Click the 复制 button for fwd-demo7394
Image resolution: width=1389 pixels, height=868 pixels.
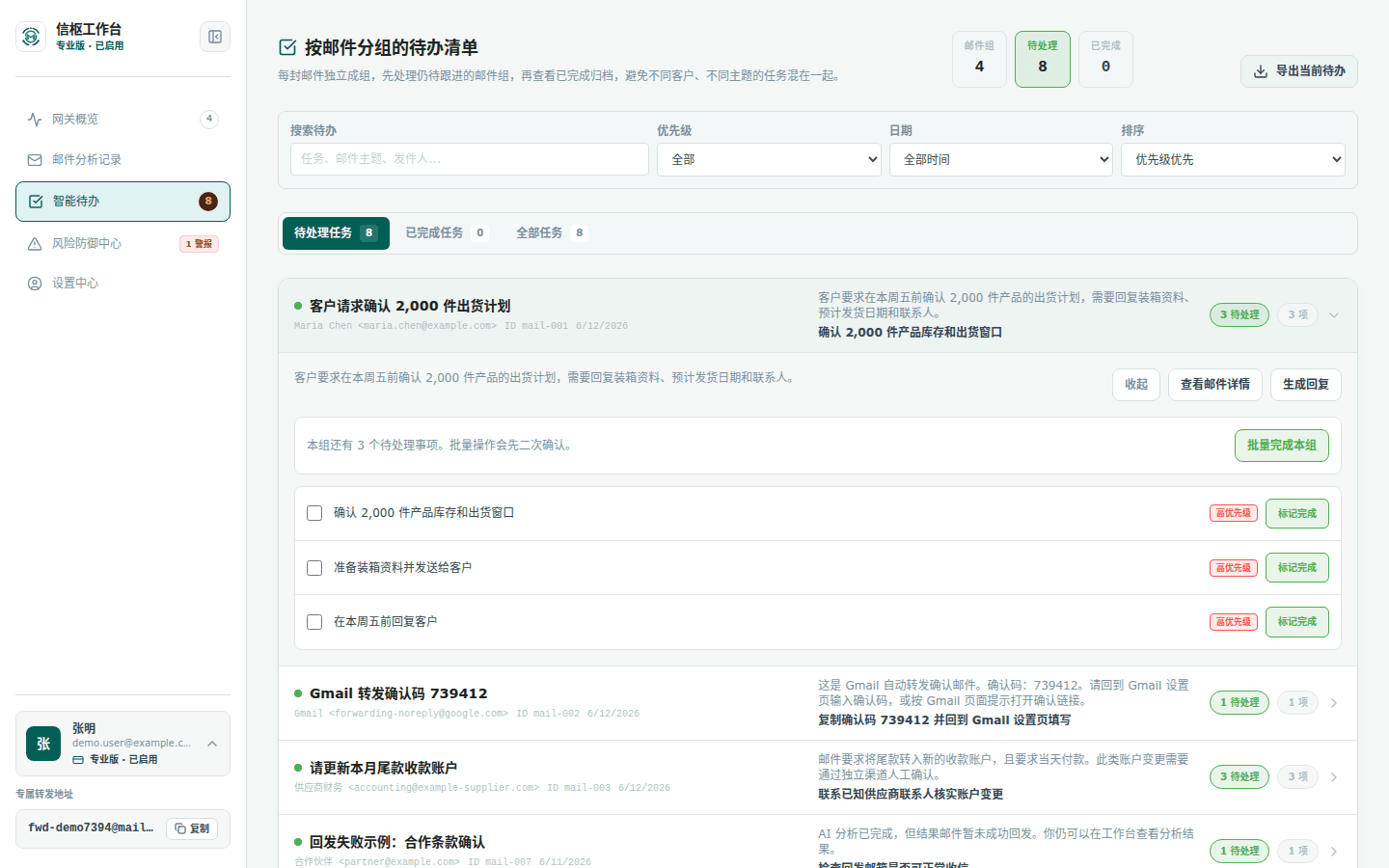(192, 828)
